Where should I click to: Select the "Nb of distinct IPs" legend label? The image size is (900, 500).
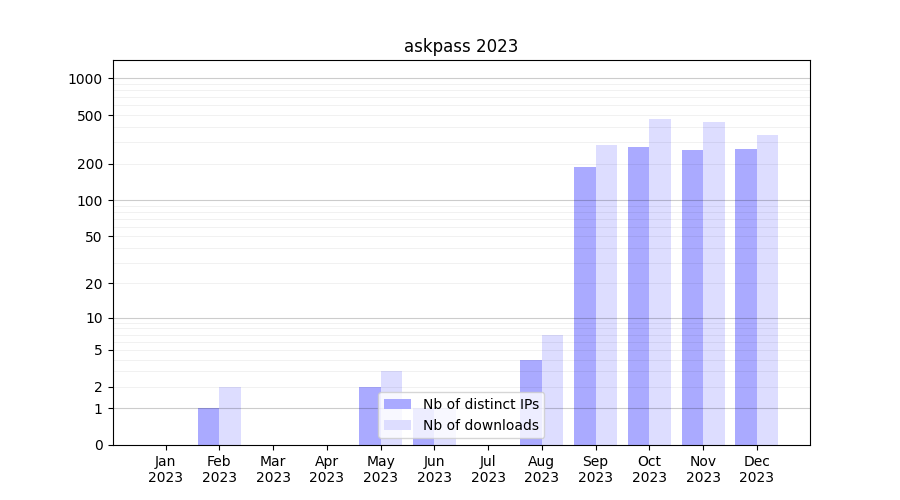tap(480, 404)
